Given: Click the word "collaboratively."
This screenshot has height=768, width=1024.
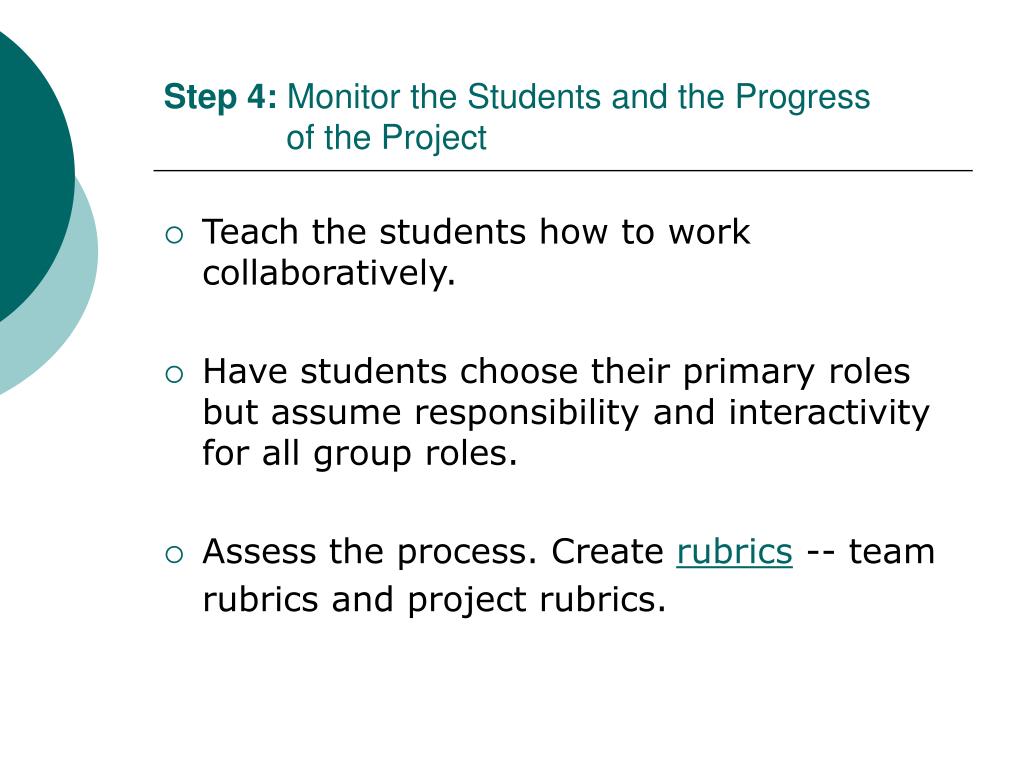Looking at the screenshot, I should 328,272.
